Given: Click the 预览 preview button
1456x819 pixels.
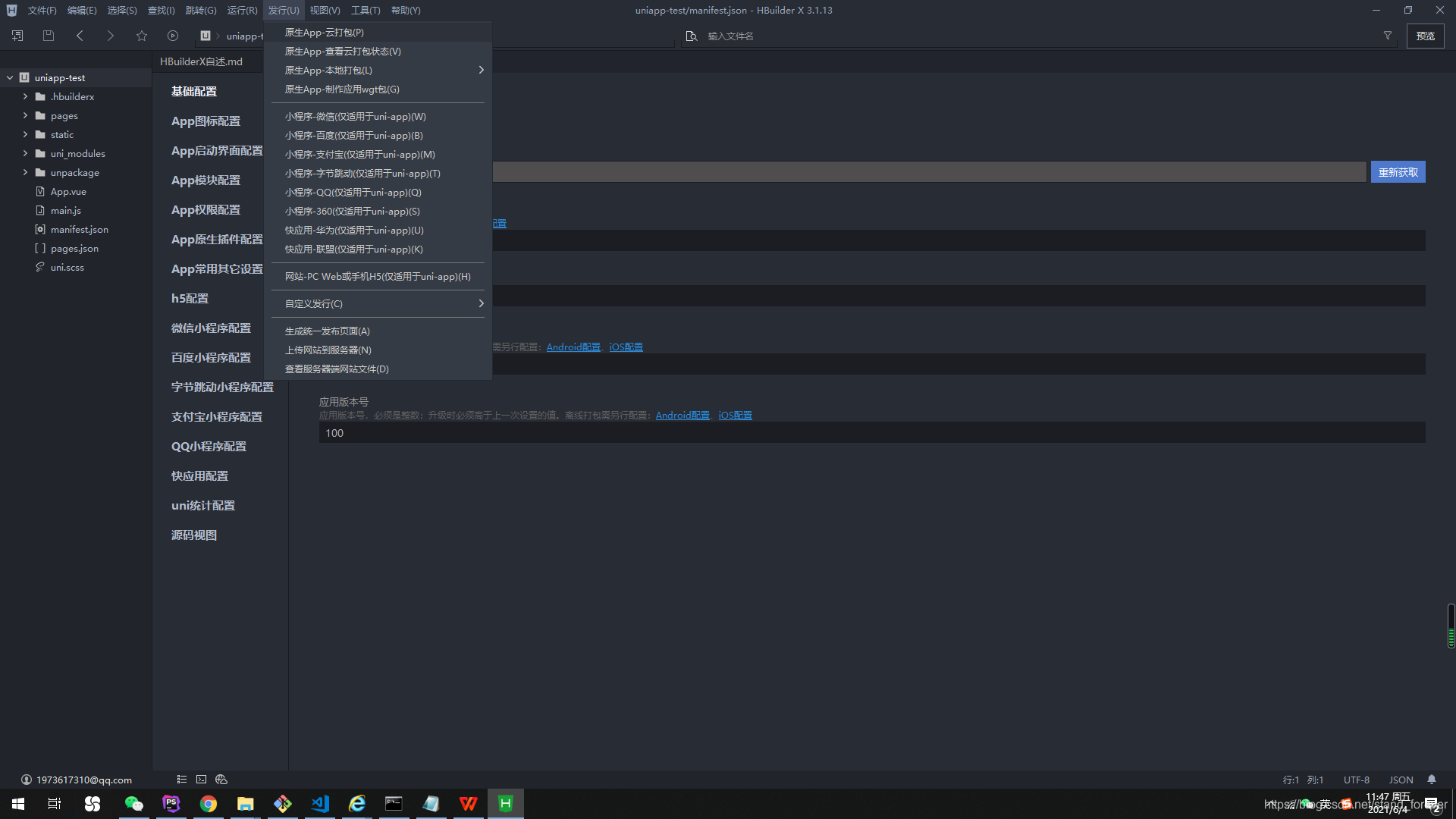Looking at the screenshot, I should coord(1425,36).
